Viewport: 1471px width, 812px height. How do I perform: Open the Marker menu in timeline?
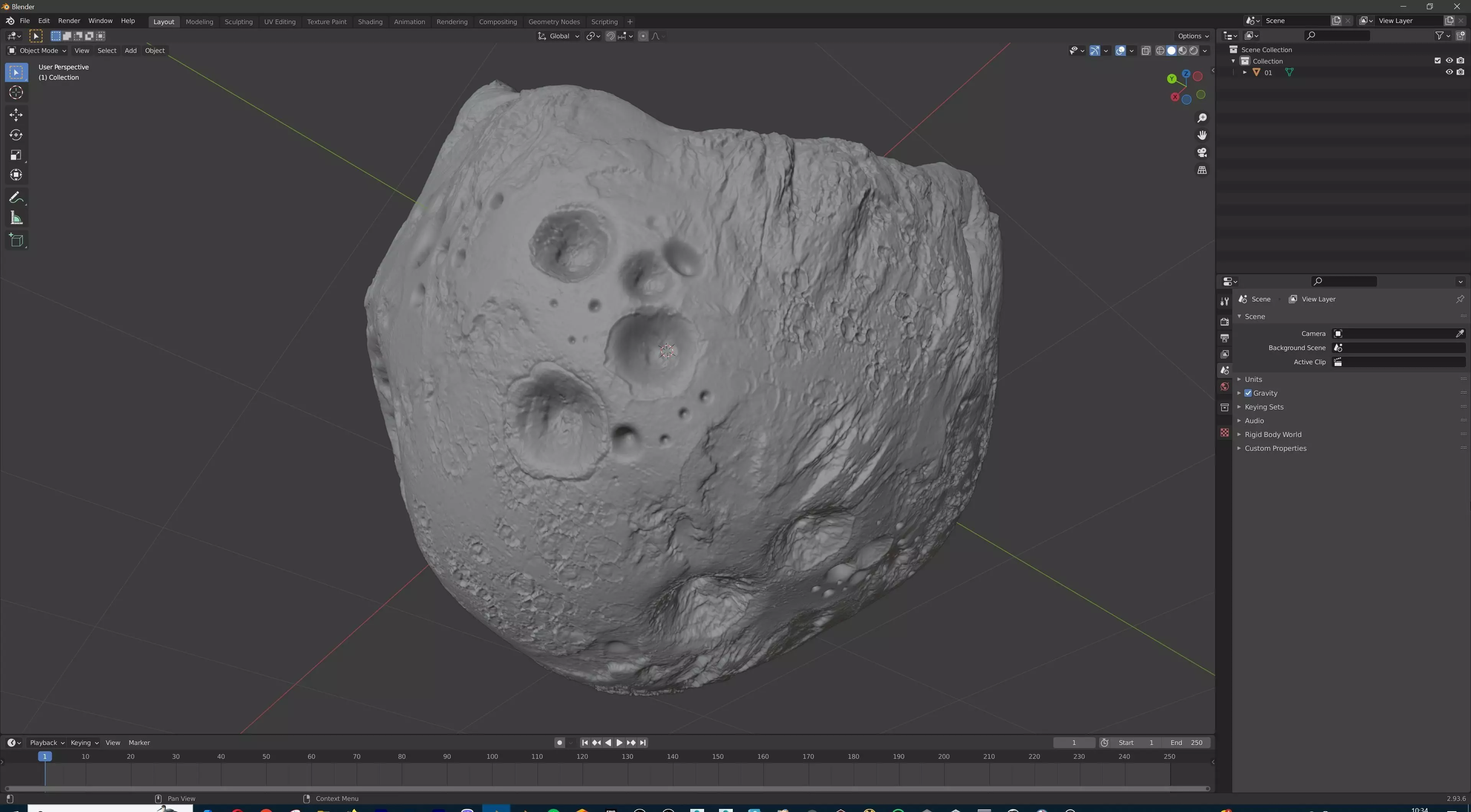[139, 742]
